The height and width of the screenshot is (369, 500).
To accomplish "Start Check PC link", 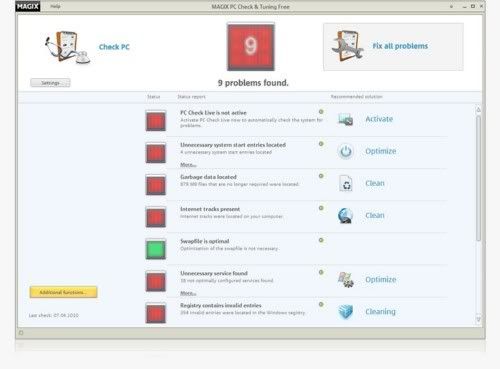I will 114,47.
